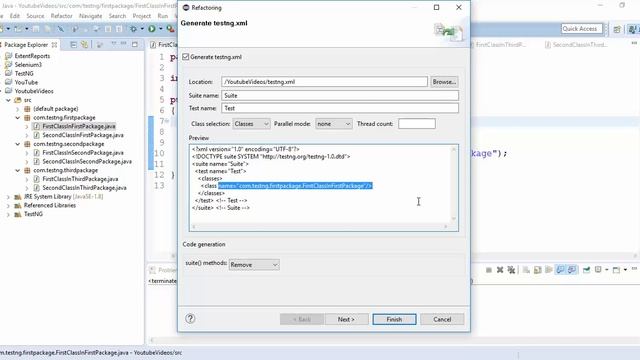The image size is (640, 360).
Task: Click the Collapse All icon in Package Explorer
Action: [x=73, y=44]
